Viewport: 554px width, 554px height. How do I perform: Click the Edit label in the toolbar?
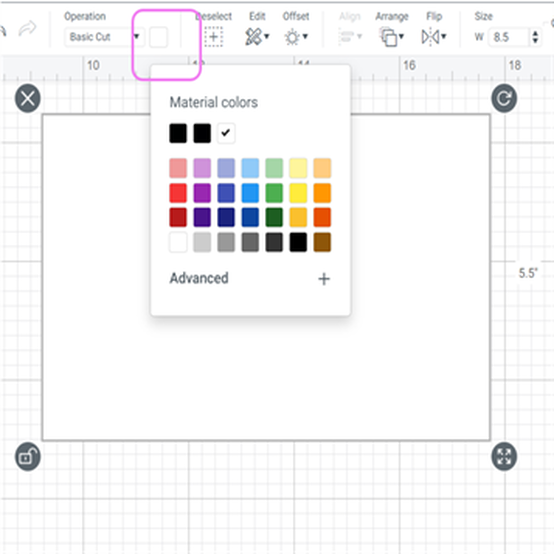tap(257, 16)
